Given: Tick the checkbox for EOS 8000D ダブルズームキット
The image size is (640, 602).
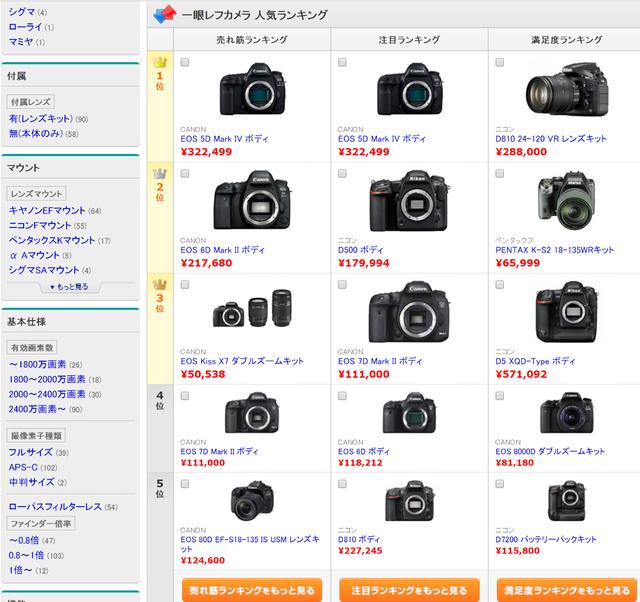Looking at the screenshot, I should tap(499, 395).
